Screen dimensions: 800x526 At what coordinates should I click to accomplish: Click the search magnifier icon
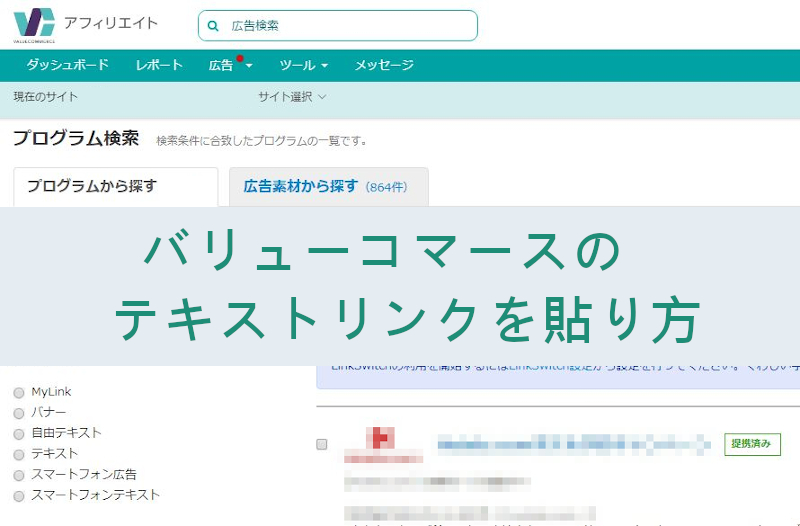(x=213, y=26)
